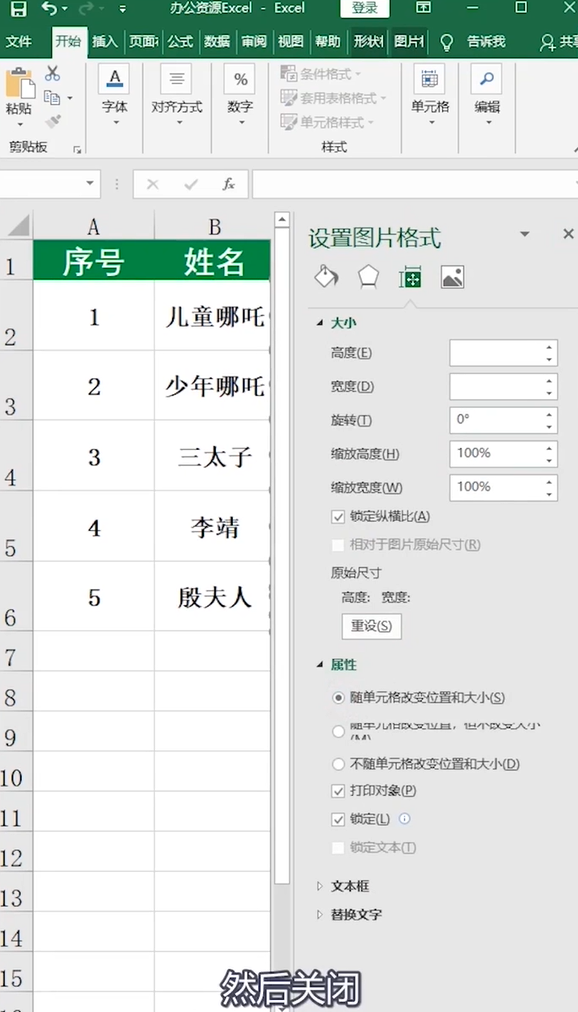Select column A header

tap(94, 226)
